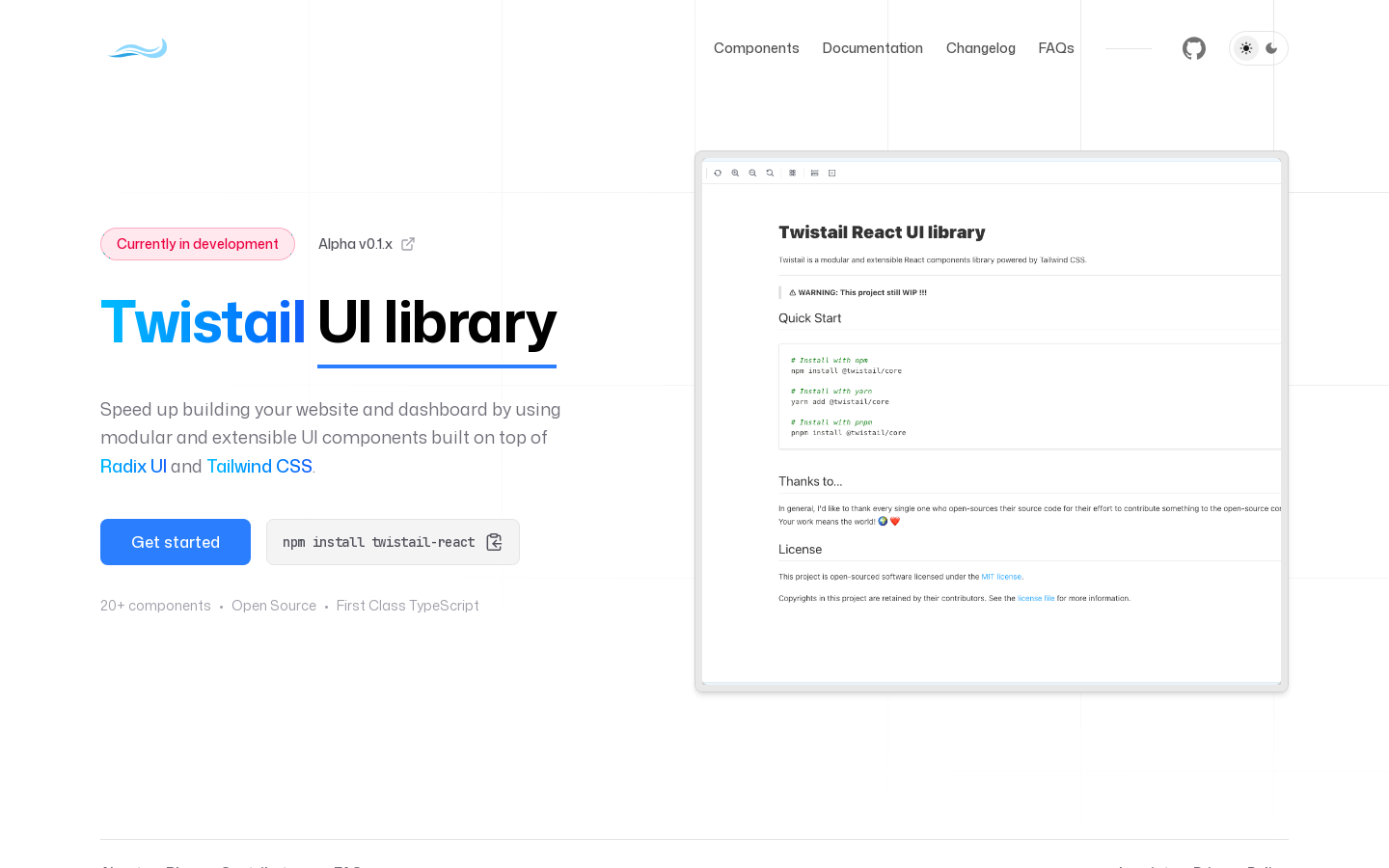Open the GitHub repository icon
1389x868 pixels.
tap(1194, 48)
